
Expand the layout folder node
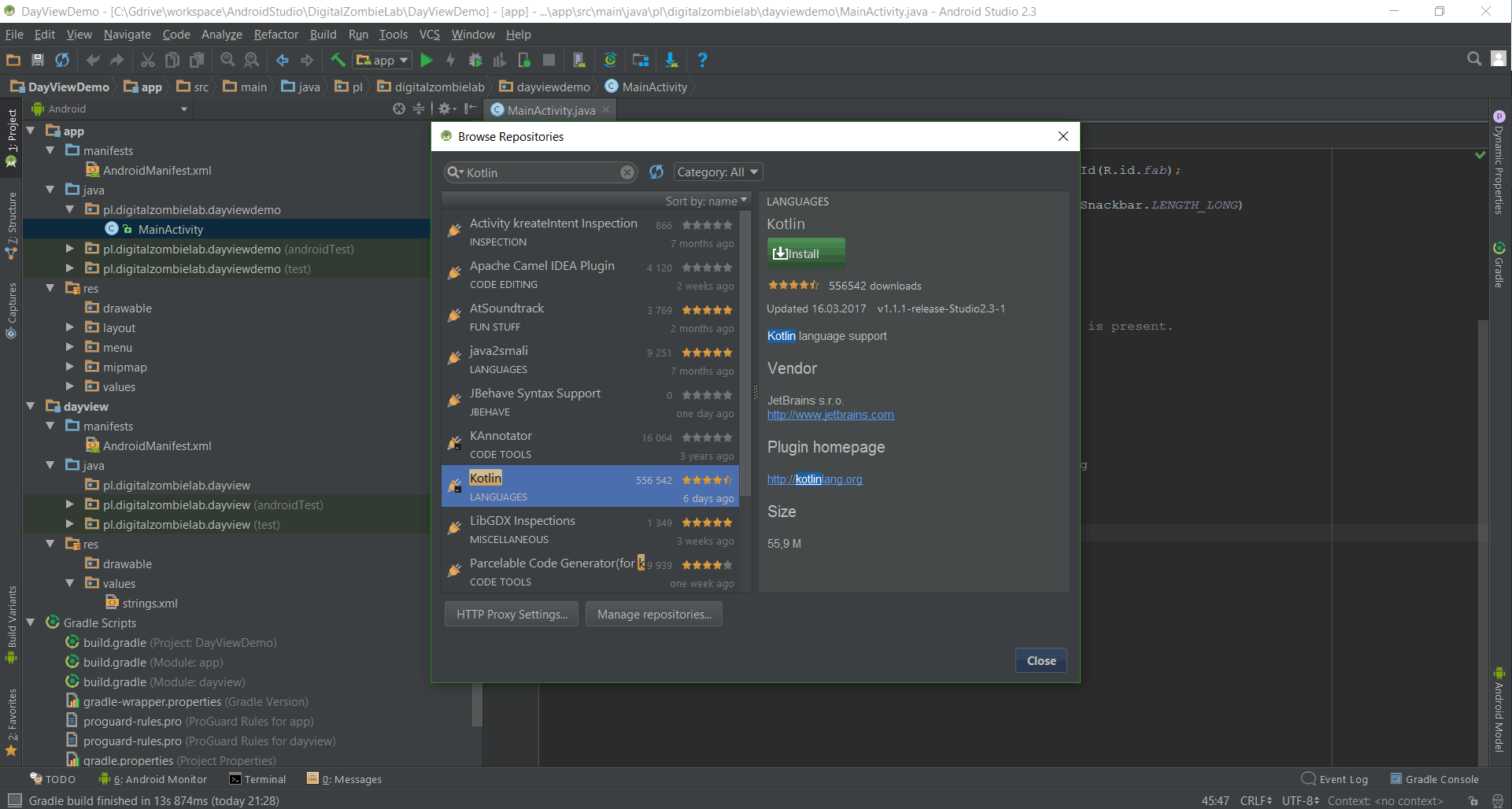(x=69, y=327)
